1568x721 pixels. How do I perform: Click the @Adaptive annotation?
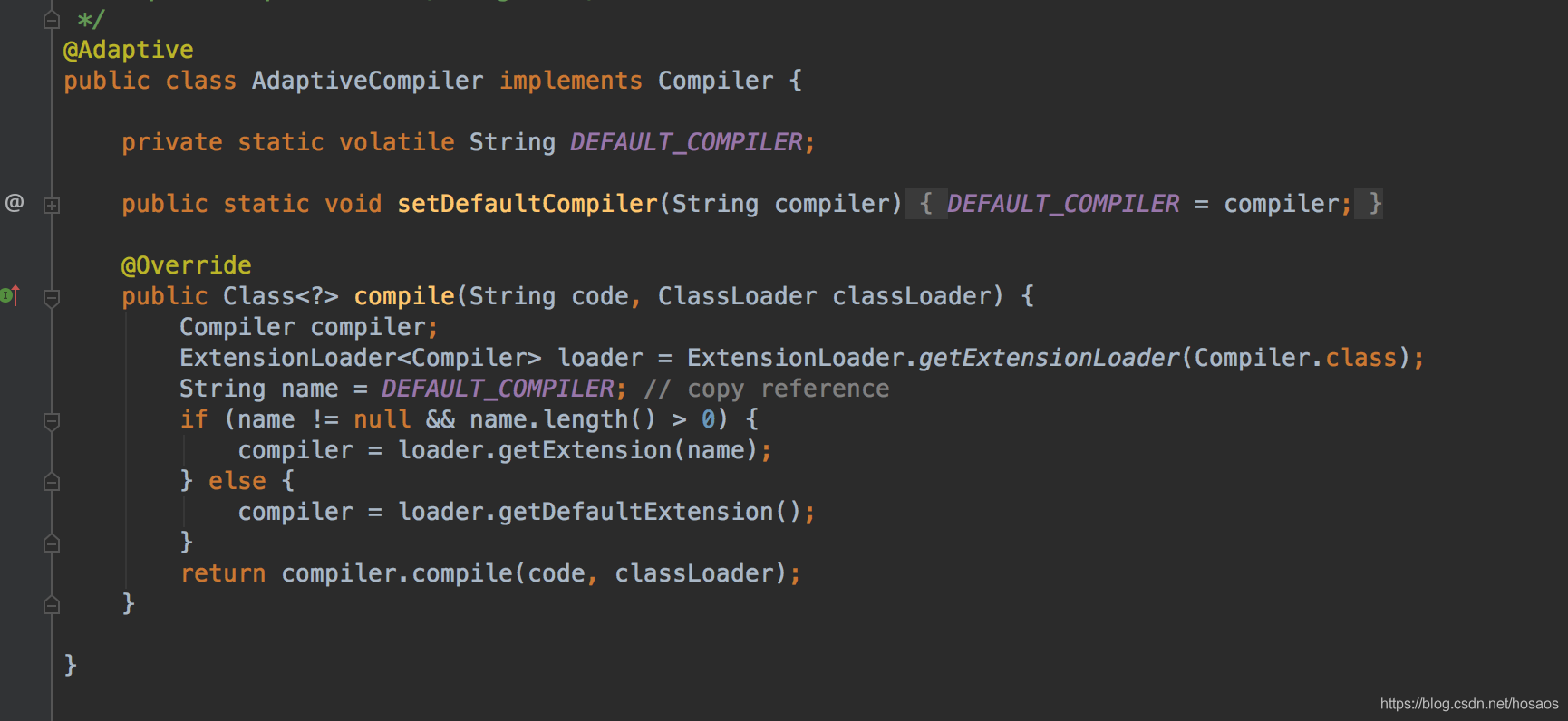128,50
